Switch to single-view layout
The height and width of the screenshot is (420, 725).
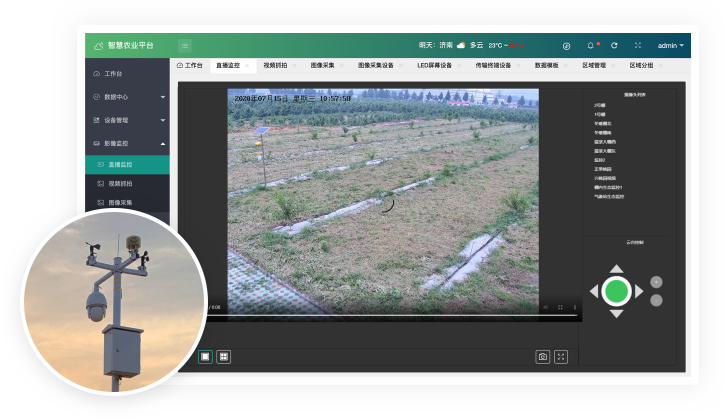205,356
